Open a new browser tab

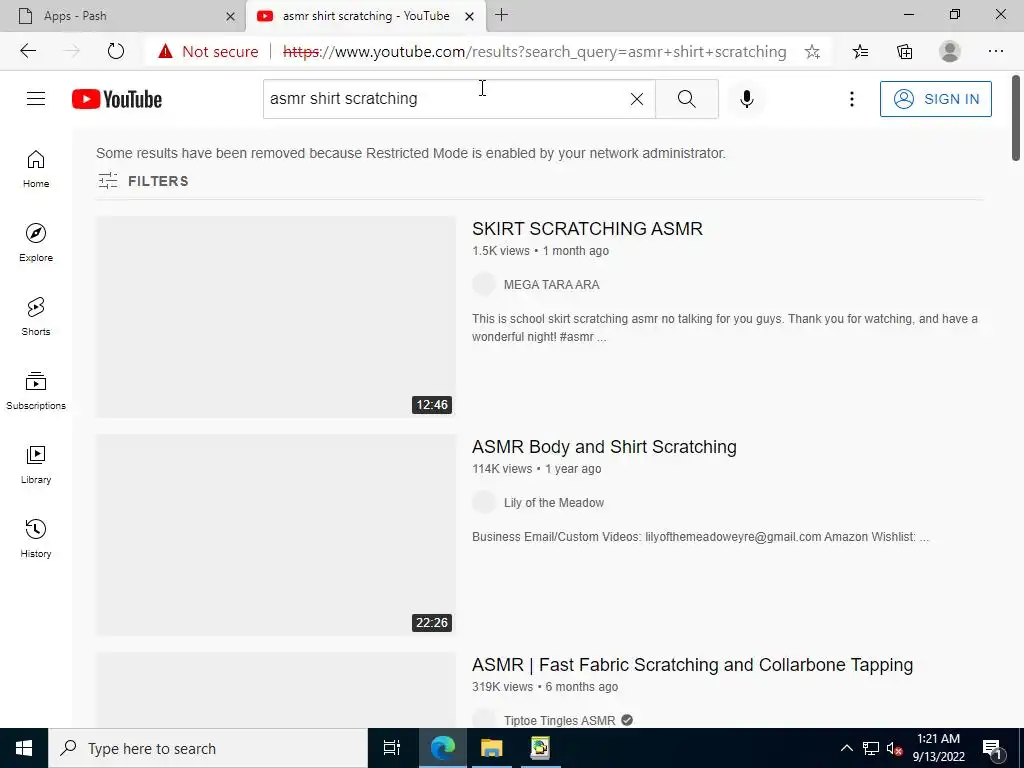pos(502,15)
